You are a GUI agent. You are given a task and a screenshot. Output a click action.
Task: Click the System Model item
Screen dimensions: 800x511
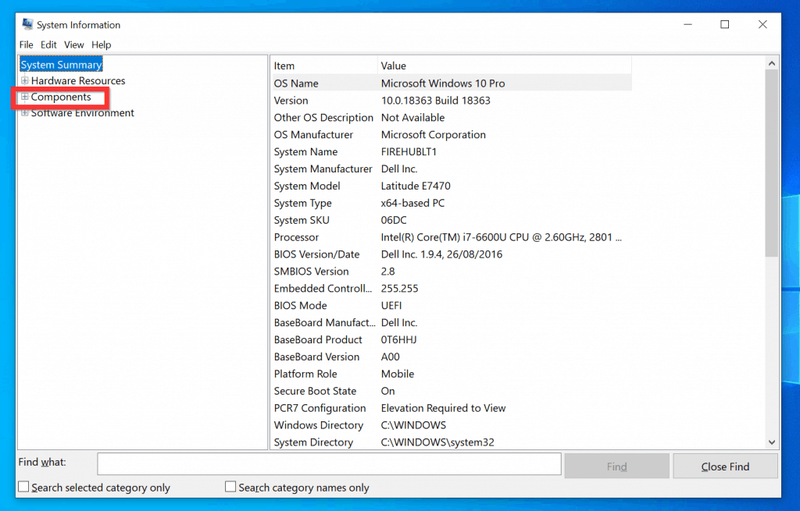pos(307,186)
